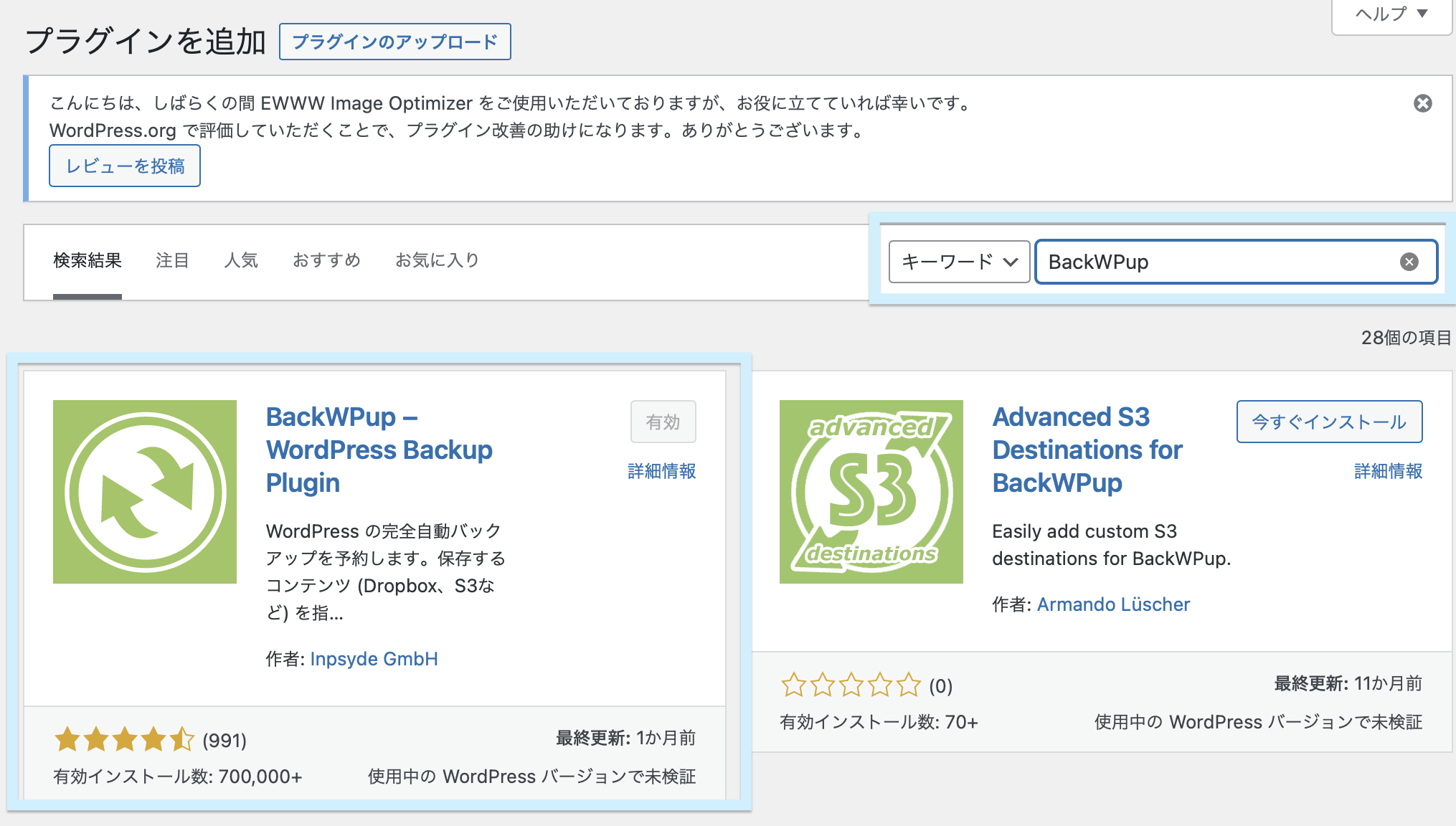Open the キーワード search type dropdown
1456x826 pixels.
pyautogui.click(x=959, y=262)
